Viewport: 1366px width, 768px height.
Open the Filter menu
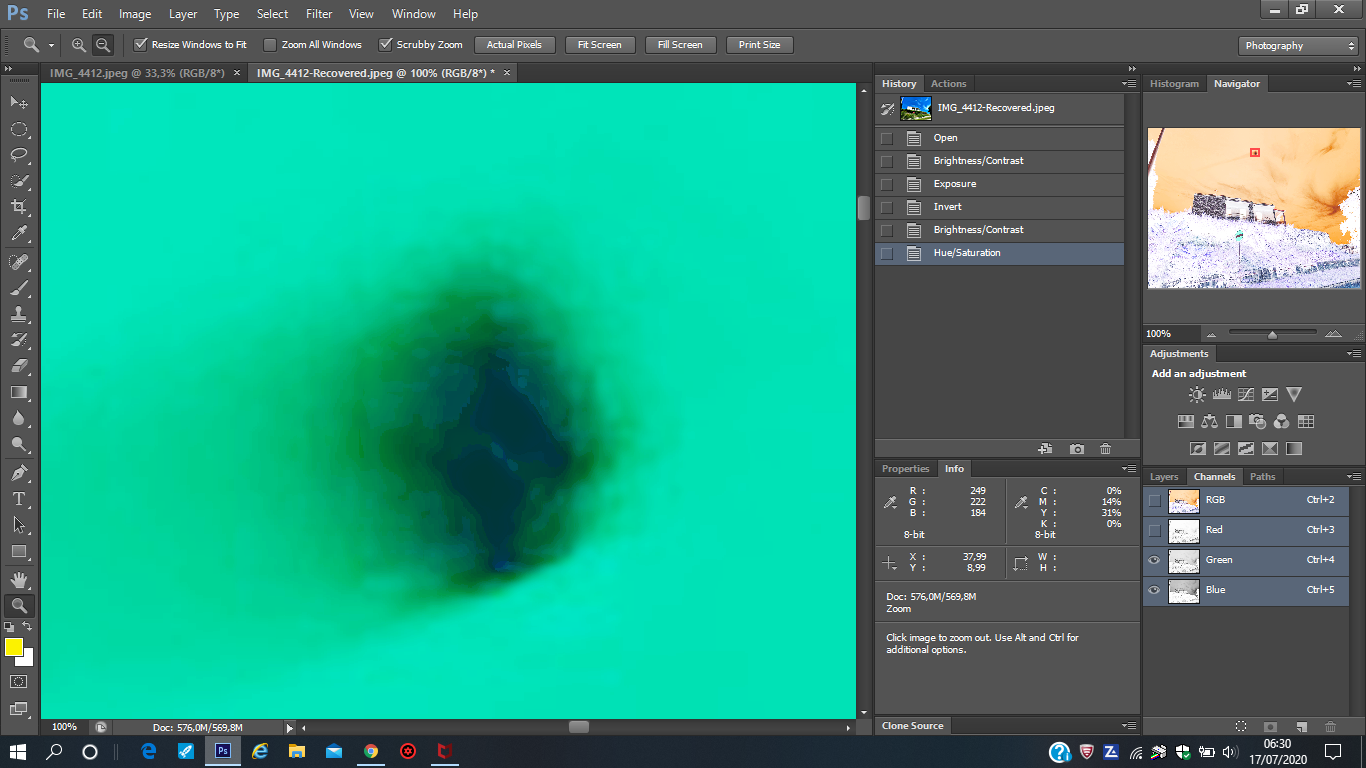point(319,14)
